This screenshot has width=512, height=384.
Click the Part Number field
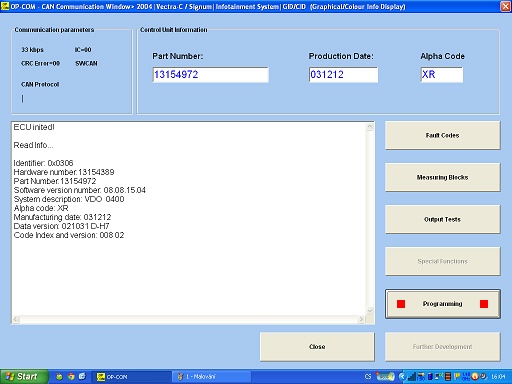point(211,75)
